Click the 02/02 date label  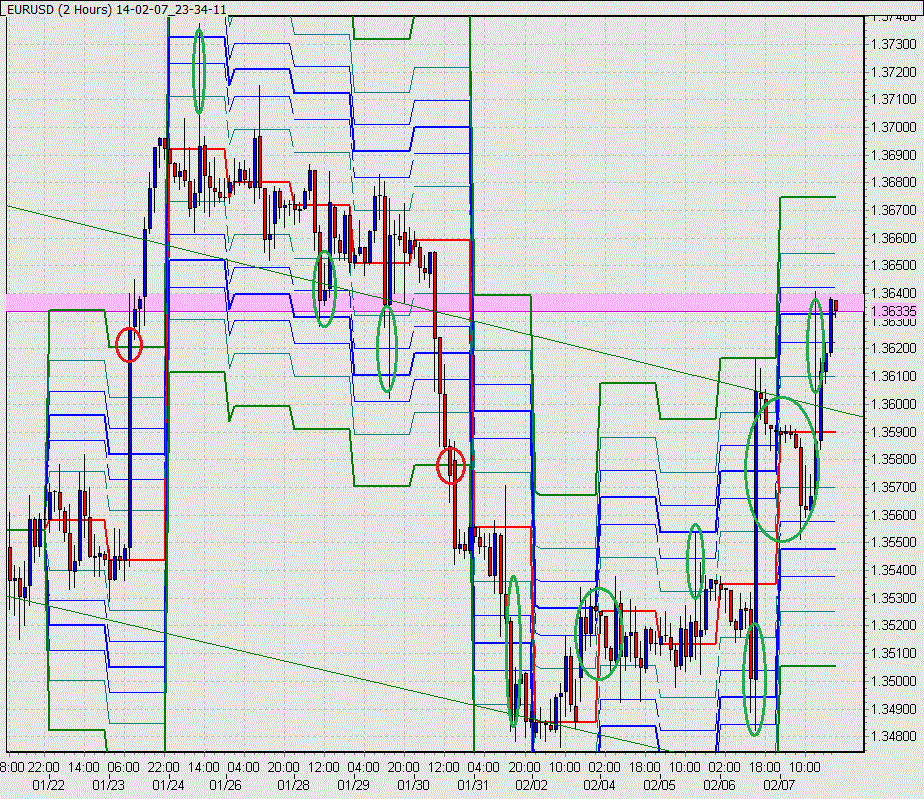click(x=531, y=785)
